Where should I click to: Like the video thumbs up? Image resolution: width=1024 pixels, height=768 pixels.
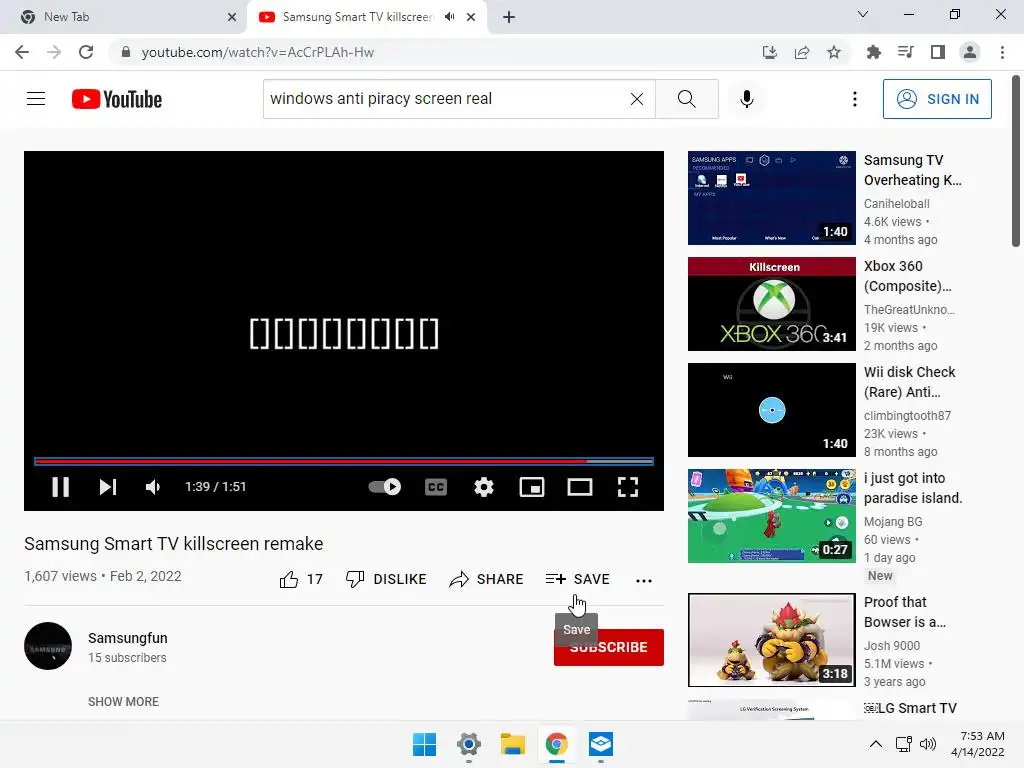click(301, 579)
